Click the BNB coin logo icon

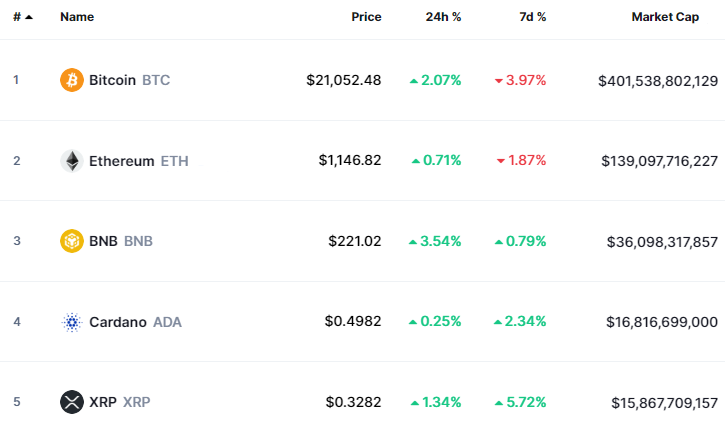[x=72, y=241]
